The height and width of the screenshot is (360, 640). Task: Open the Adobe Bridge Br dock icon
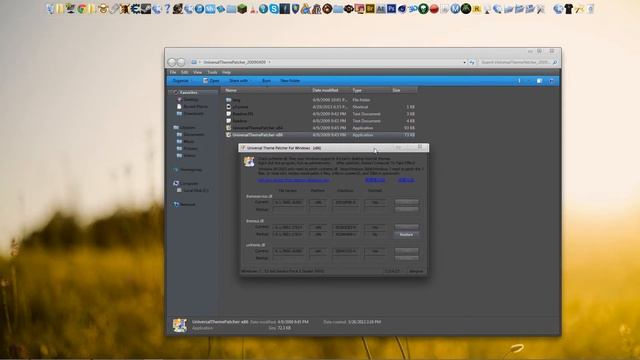pyautogui.click(x=370, y=9)
